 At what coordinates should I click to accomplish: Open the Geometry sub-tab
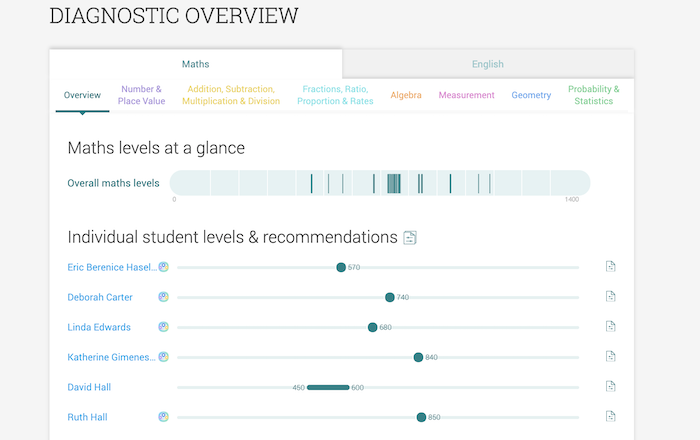(x=531, y=95)
